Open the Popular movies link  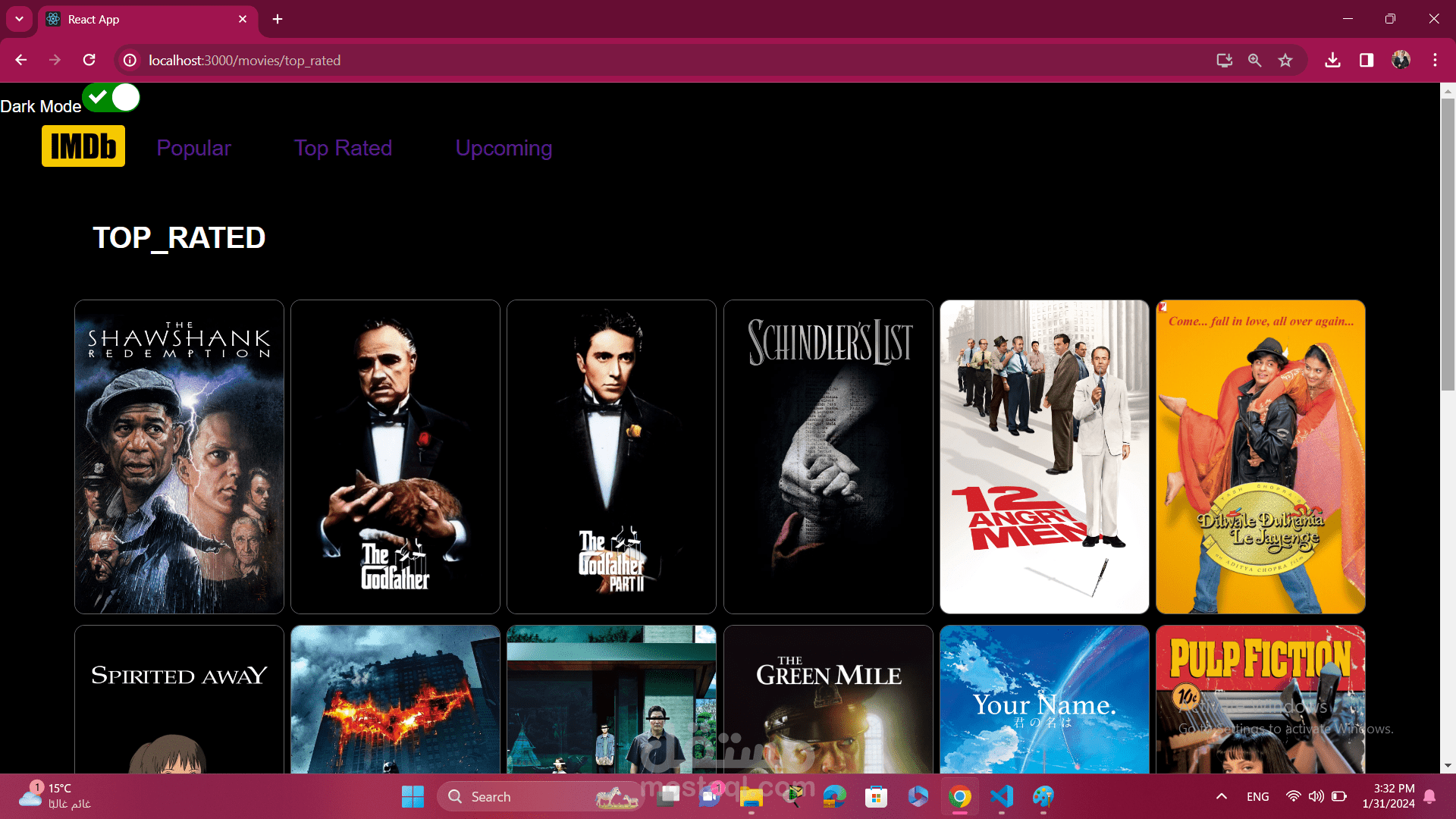pos(193,148)
